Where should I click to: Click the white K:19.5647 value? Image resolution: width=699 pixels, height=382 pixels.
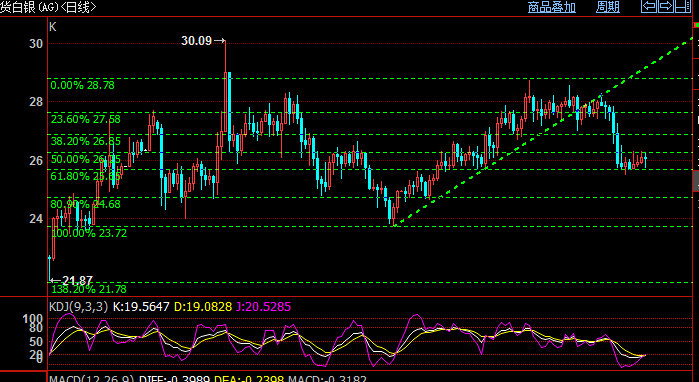coord(141,307)
